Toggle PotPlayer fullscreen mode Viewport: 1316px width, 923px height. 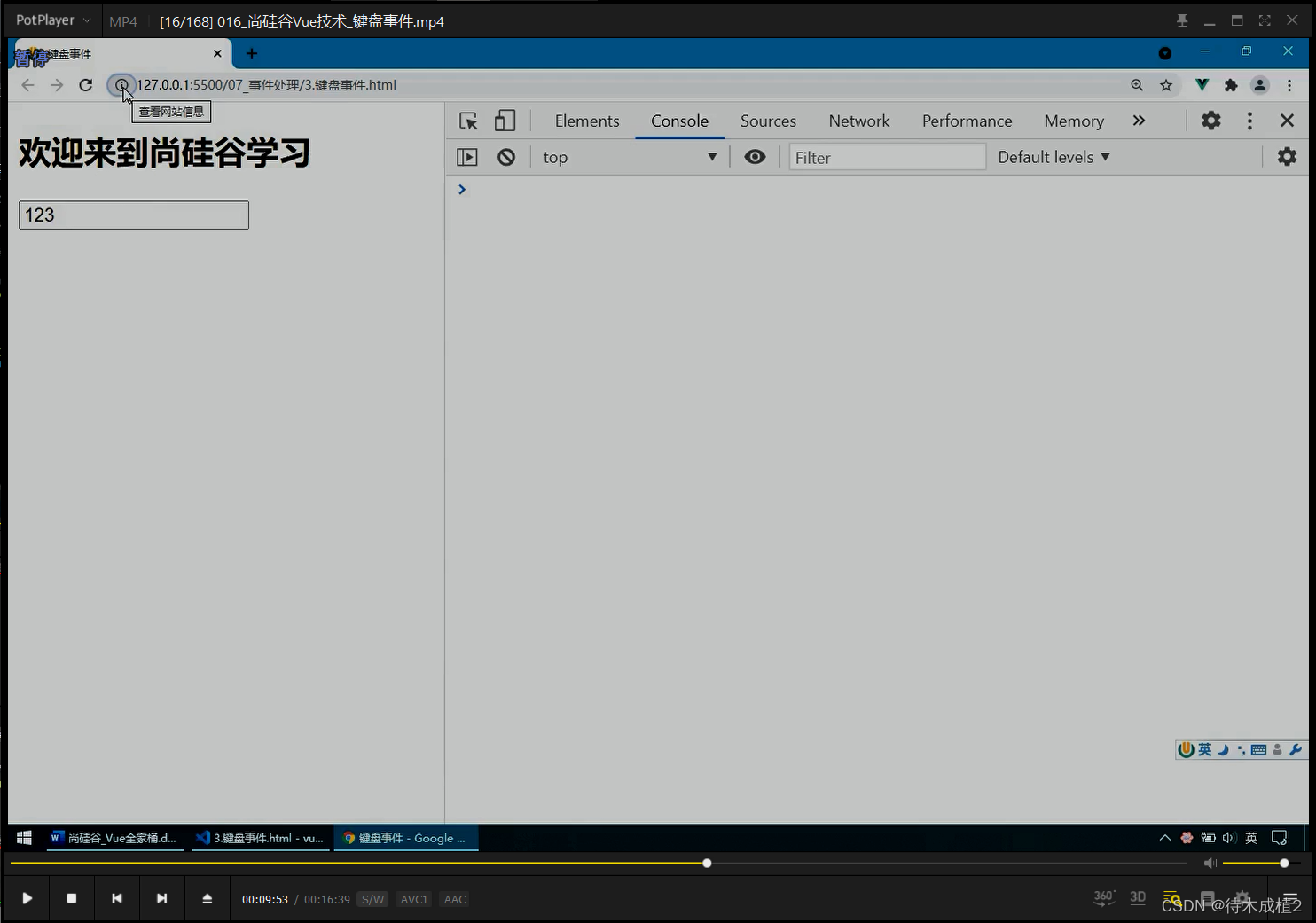(1265, 20)
